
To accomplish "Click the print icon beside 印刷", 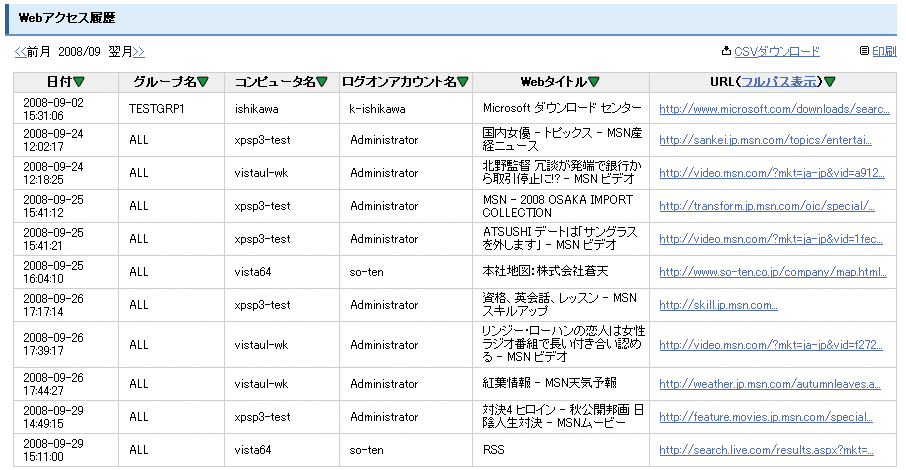I will pyautogui.click(x=864, y=51).
